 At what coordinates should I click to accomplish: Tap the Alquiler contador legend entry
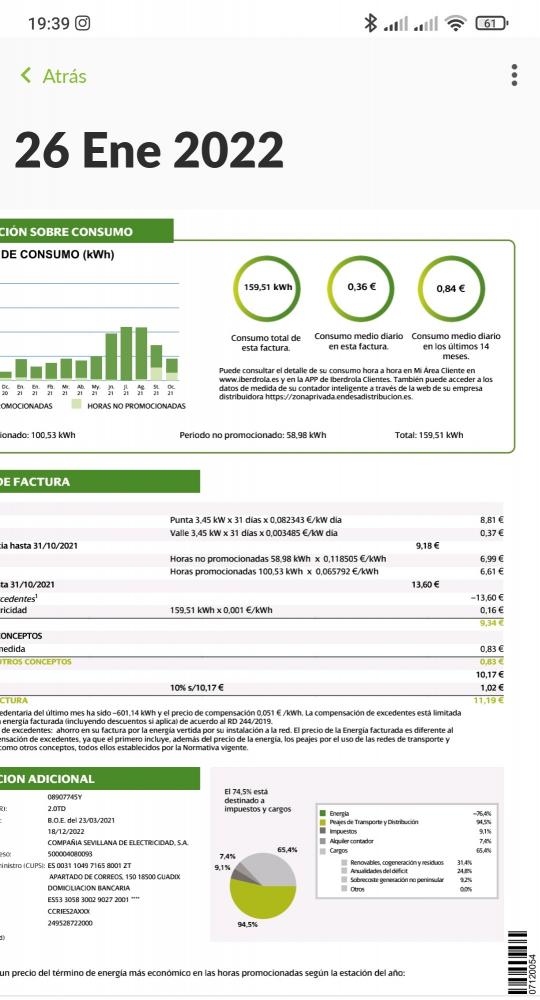[x=348, y=841]
